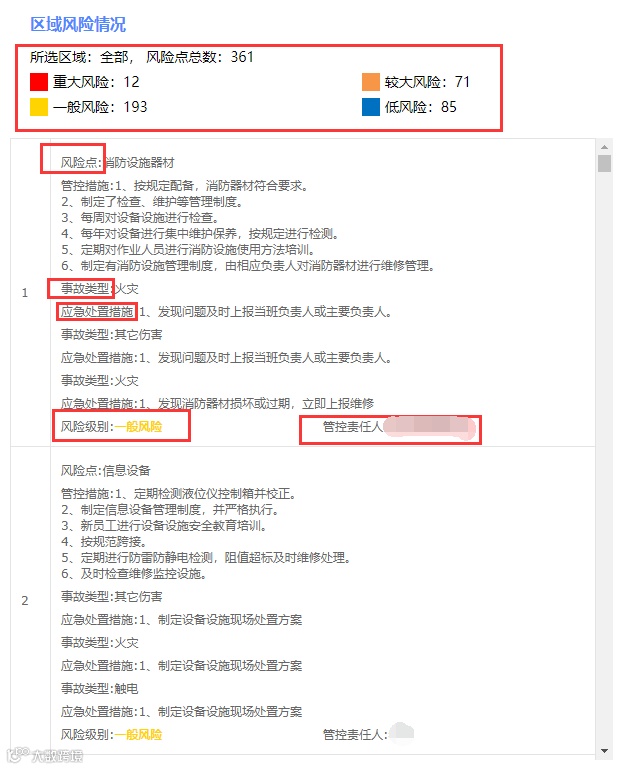
Task: Click row number 2 cell
Action: (25, 600)
